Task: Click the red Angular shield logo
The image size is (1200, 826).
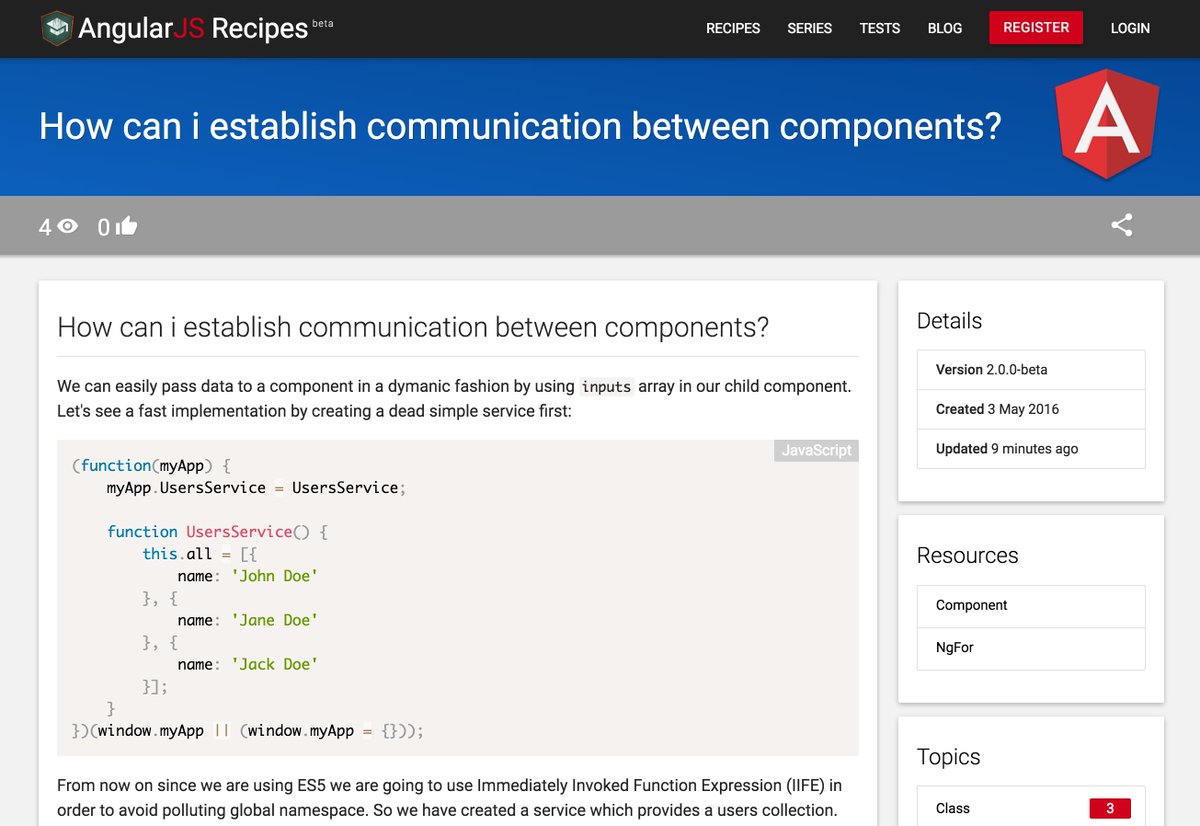Action: coord(1107,125)
